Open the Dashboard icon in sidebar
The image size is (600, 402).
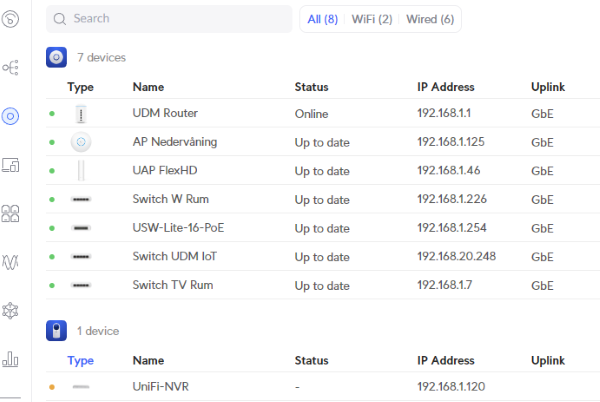click(10, 19)
